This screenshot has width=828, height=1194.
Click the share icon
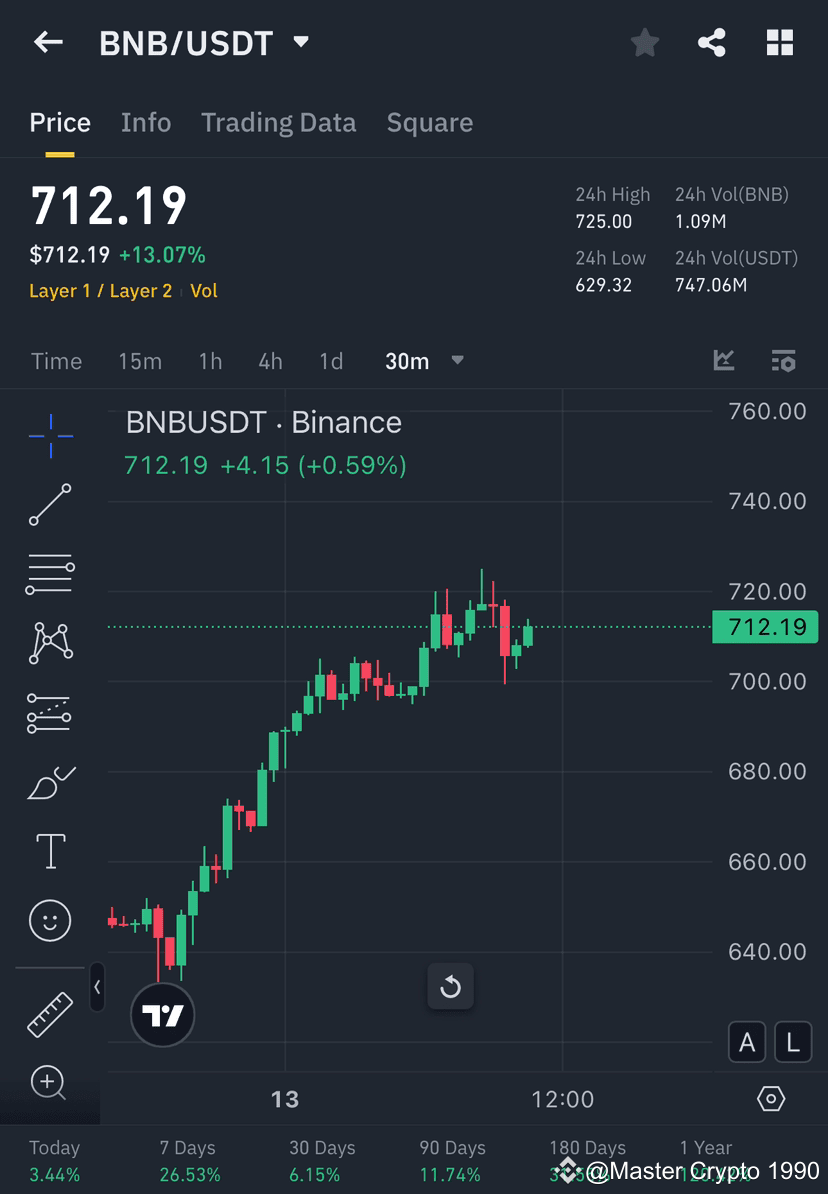click(712, 42)
